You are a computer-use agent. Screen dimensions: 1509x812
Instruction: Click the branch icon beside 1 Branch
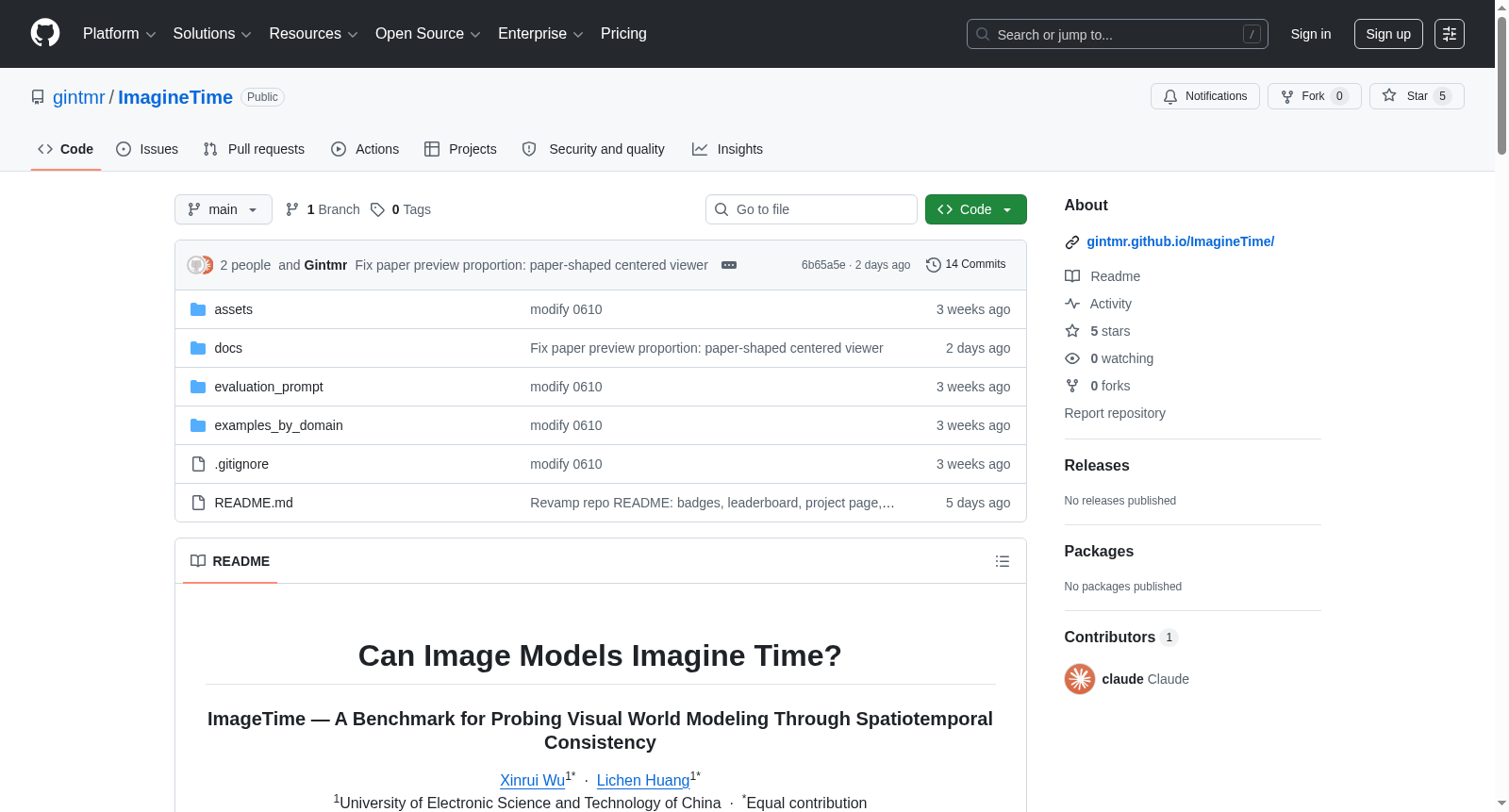[292, 209]
